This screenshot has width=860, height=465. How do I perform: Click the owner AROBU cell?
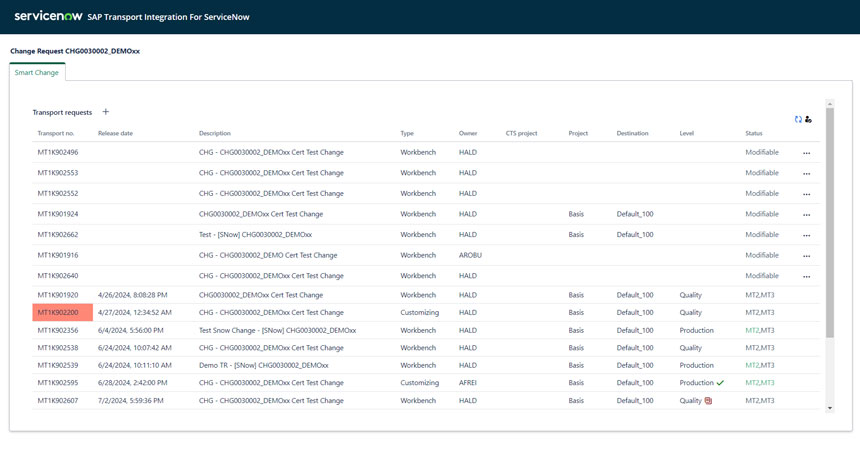pyautogui.click(x=470, y=256)
